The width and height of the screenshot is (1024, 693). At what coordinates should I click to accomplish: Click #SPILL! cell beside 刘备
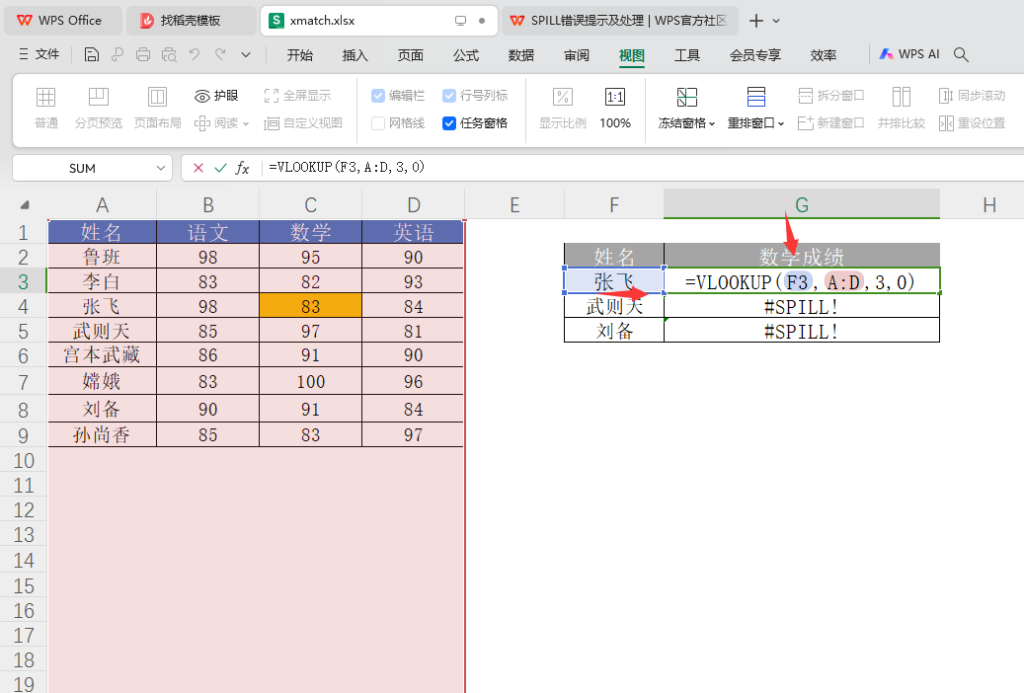(801, 330)
